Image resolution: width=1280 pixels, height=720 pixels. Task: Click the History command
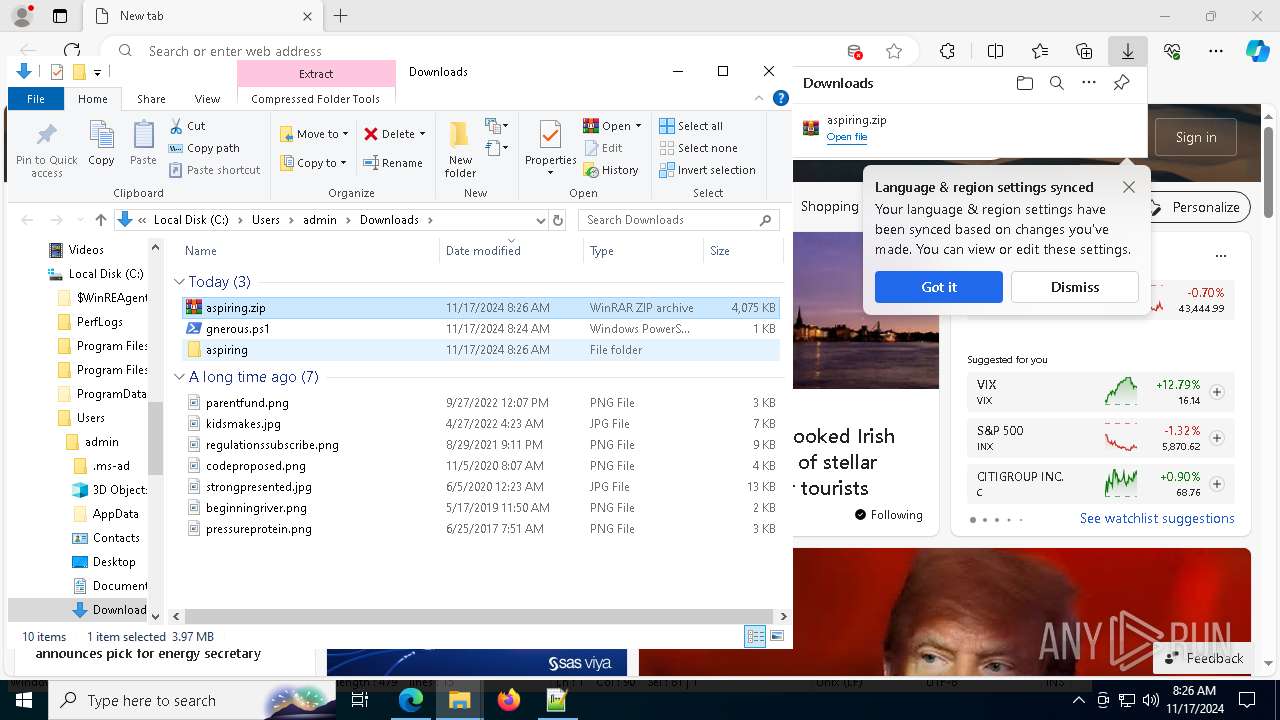(610, 170)
